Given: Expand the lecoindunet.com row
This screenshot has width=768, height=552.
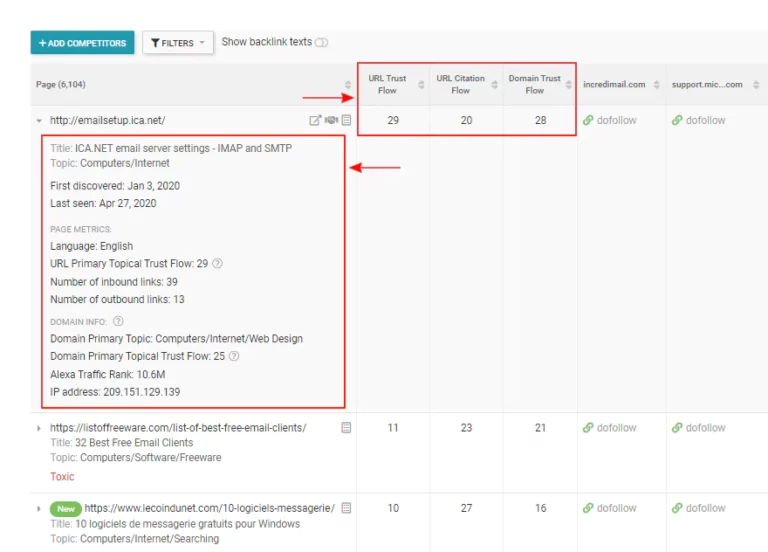Looking at the screenshot, I should 39,508.
